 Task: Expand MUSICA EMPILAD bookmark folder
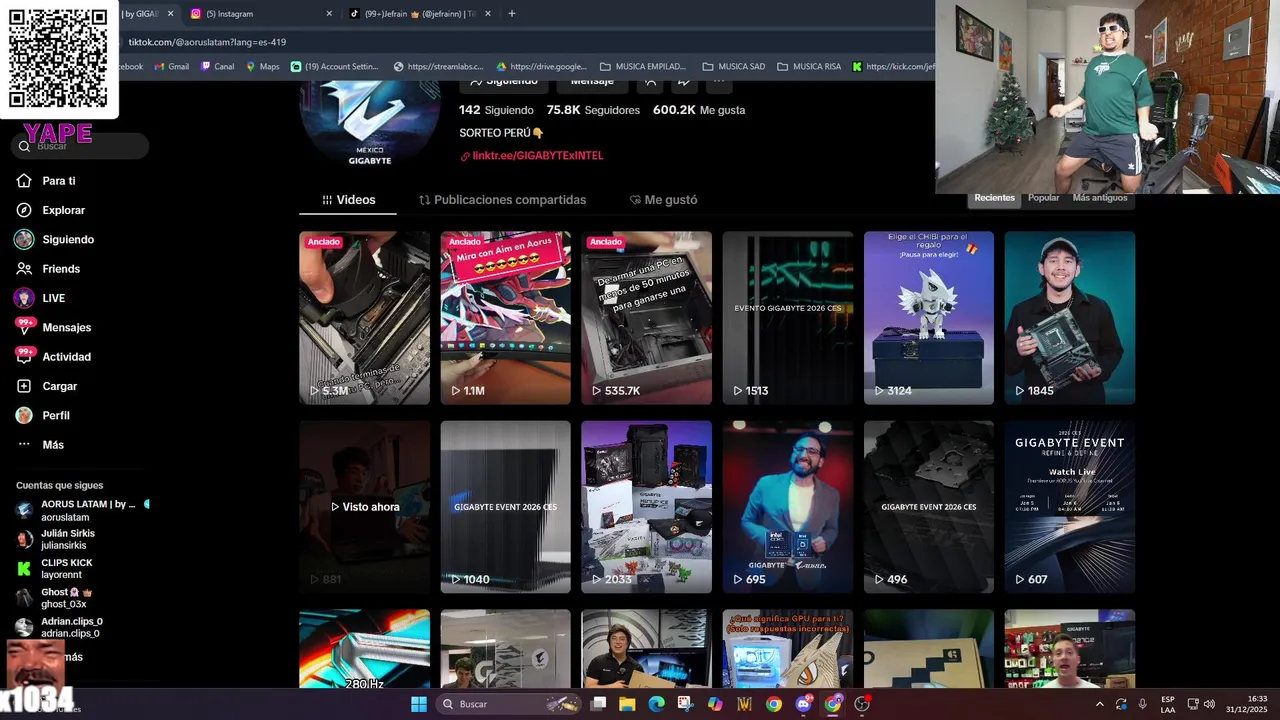tap(642, 67)
